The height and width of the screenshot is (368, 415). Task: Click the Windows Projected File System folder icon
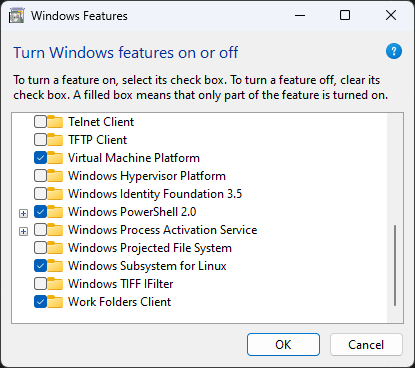pos(55,248)
